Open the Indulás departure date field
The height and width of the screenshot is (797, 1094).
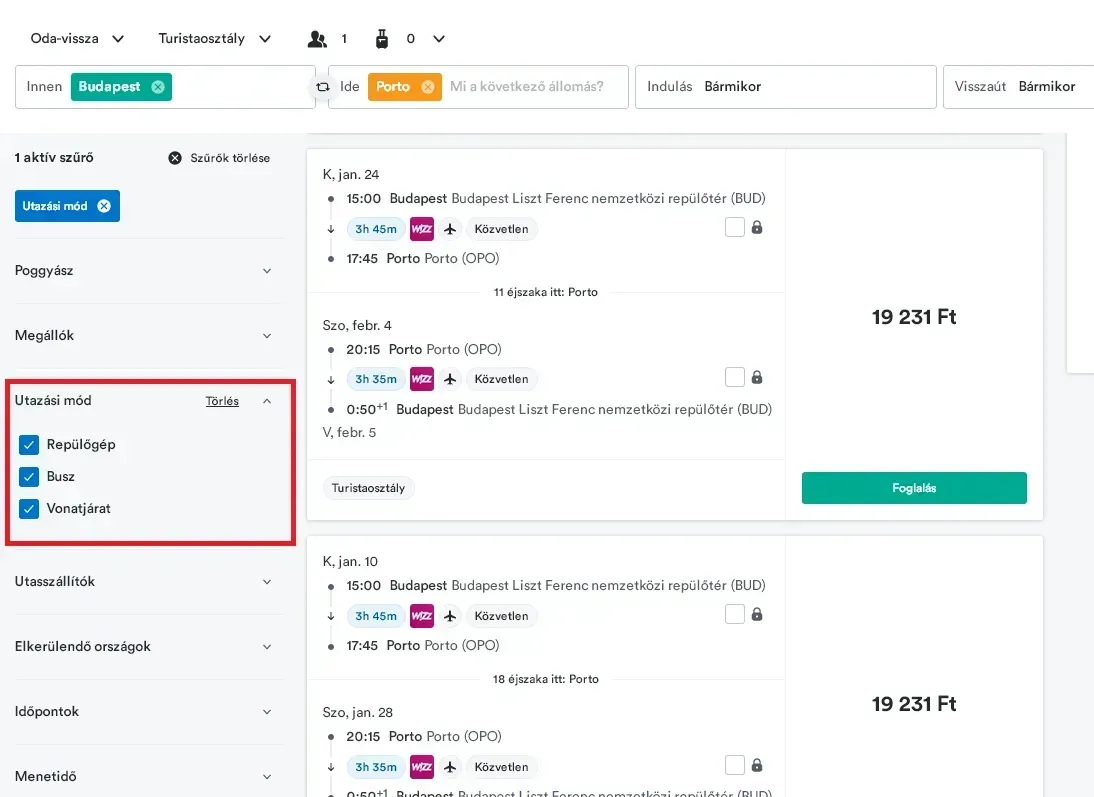click(786, 87)
